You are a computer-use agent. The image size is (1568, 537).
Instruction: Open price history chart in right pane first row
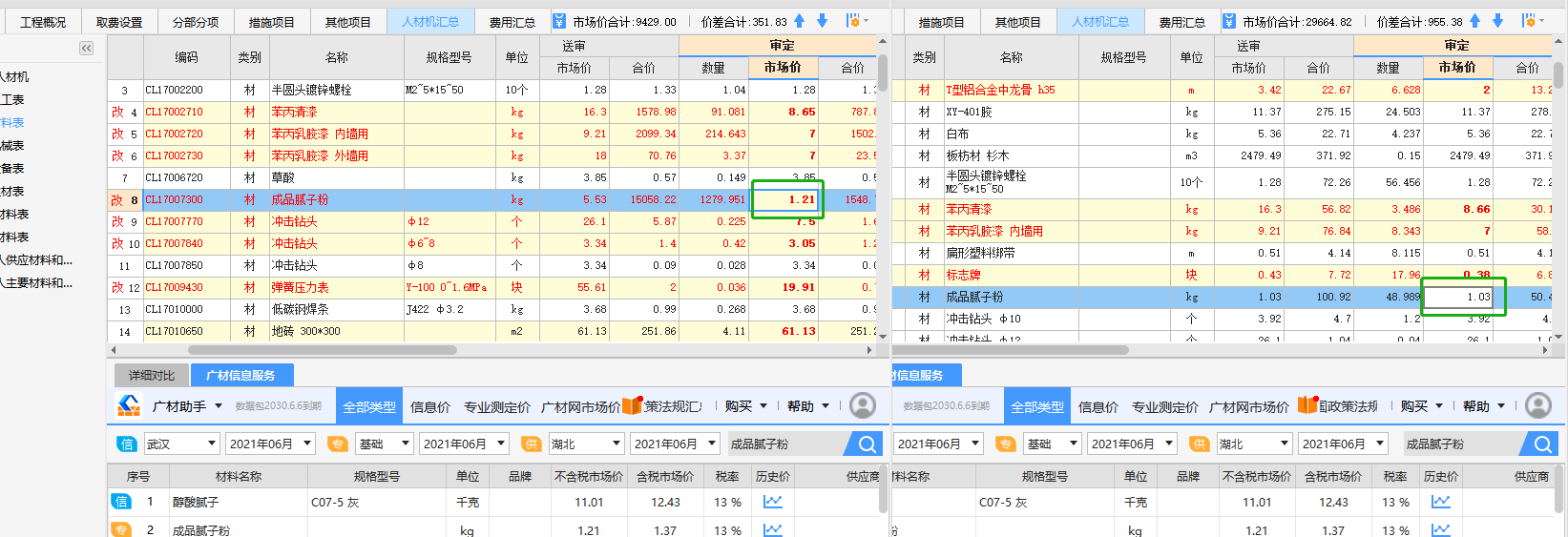[1441, 502]
